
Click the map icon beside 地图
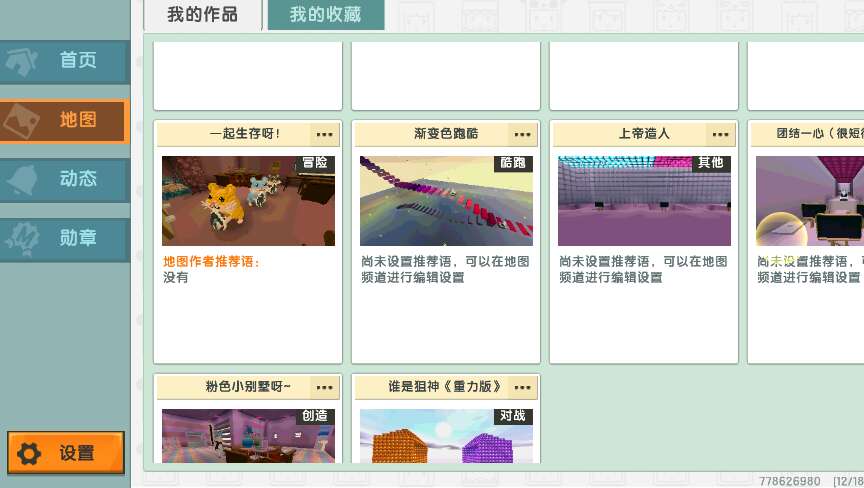(x=21, y=121)
